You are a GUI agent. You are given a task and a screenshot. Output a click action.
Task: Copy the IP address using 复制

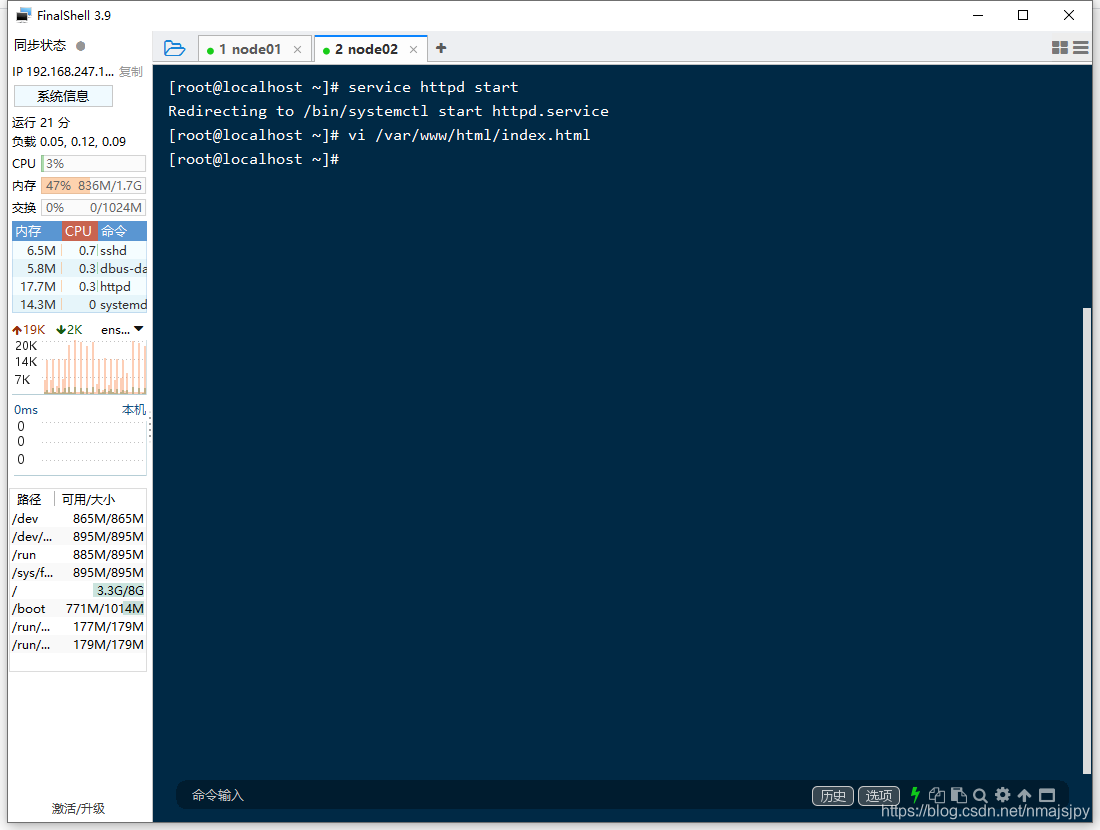pos(130,72)
